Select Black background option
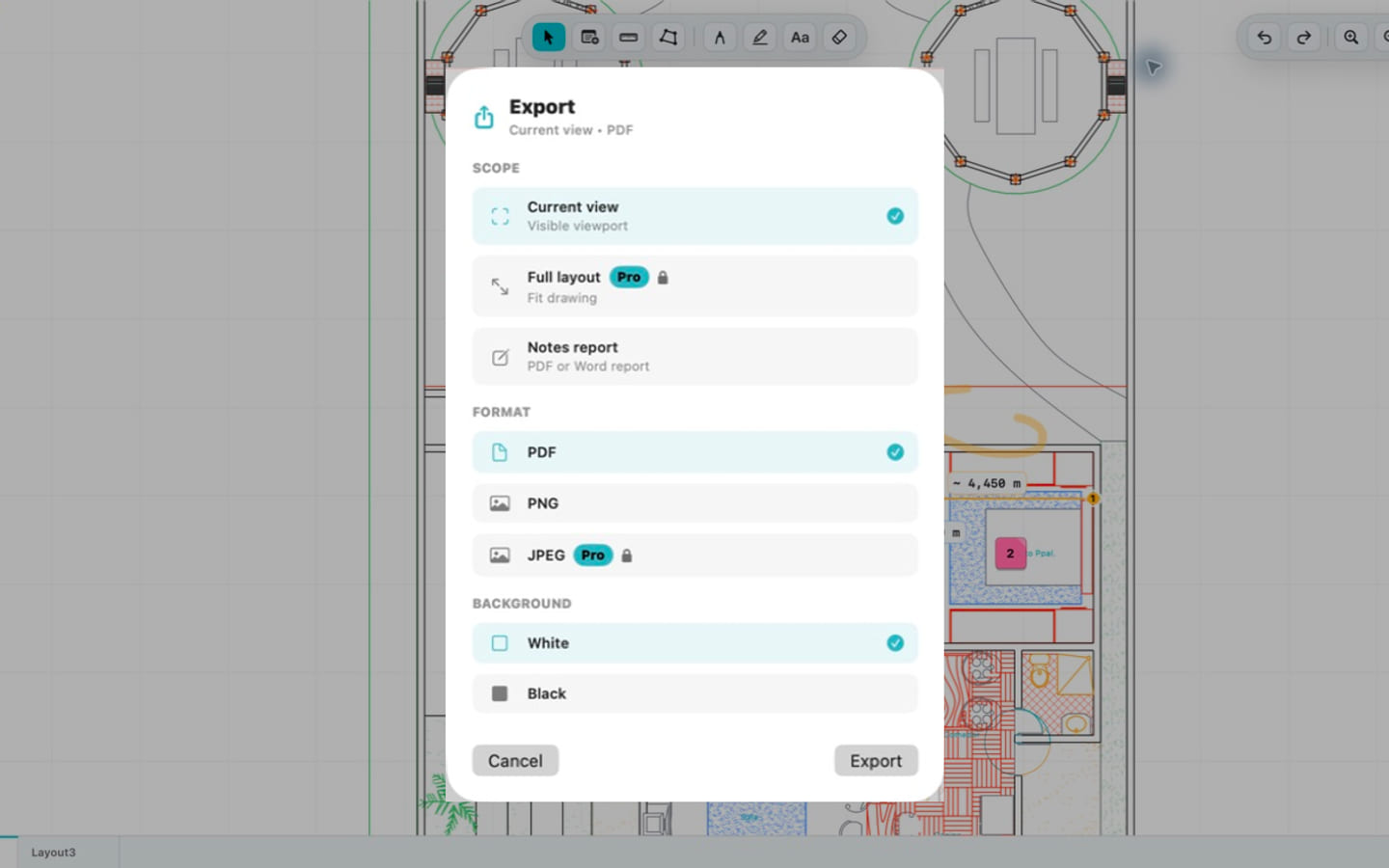This screenshot has width=1389, height=868. [x=694, y=693]
